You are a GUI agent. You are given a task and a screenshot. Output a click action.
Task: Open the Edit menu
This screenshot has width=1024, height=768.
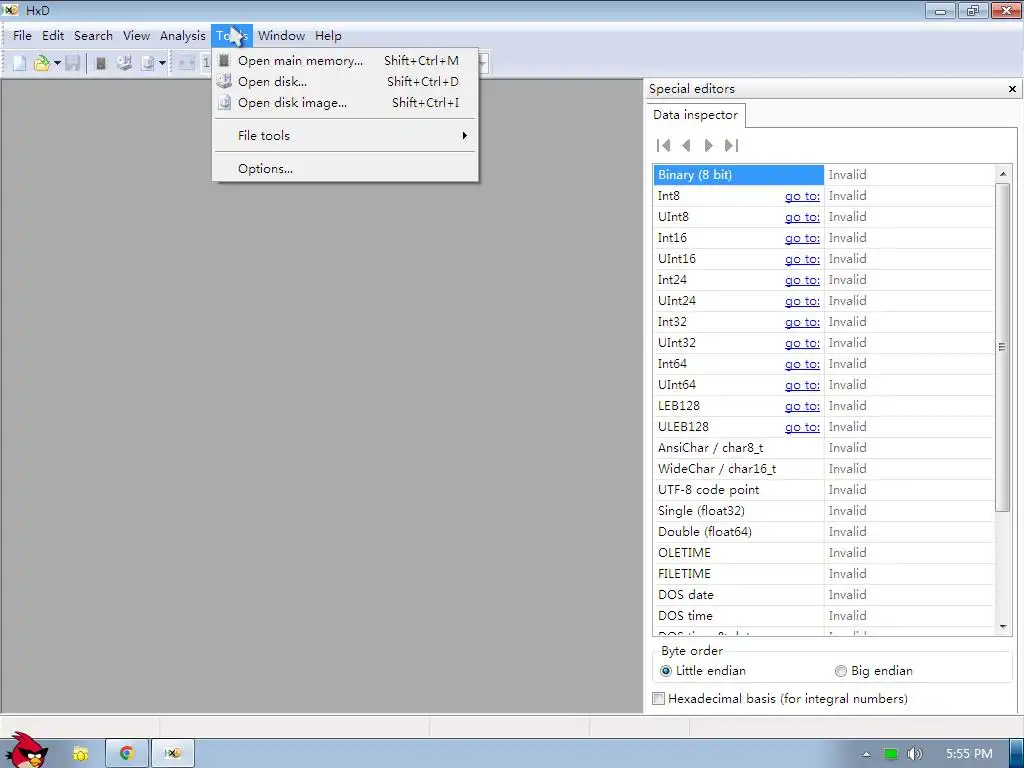(x=53, y=36)
